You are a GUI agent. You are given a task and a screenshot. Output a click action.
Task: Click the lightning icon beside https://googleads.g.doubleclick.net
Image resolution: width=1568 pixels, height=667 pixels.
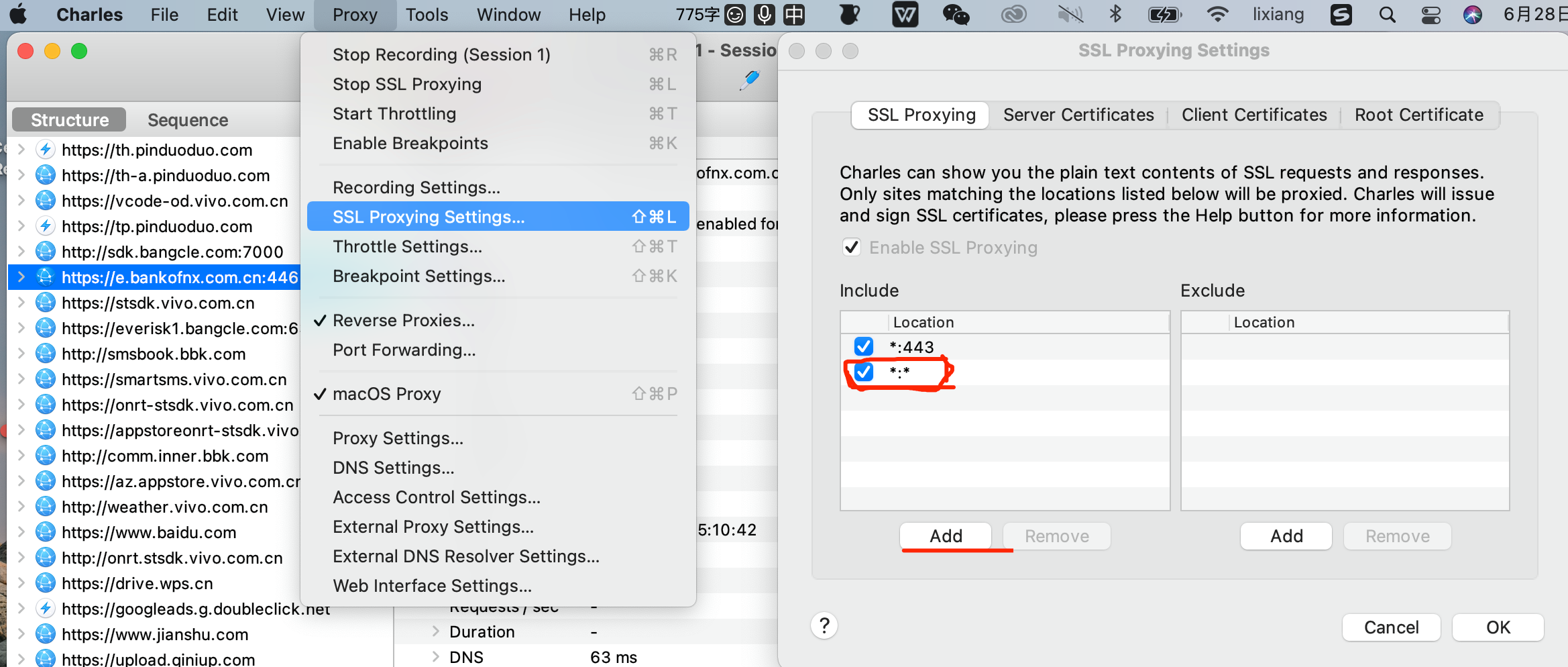[45, 609]
